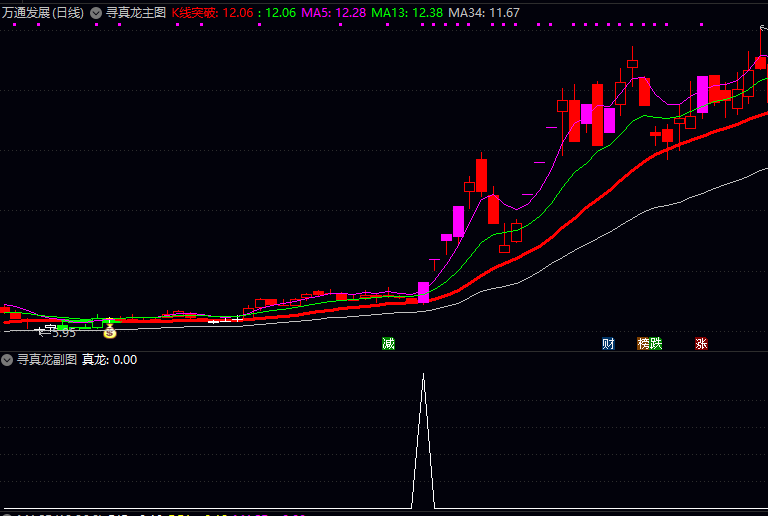The width and height of the screenshot is (768, 516).
Task: Select the red K线突破: 12.06 value
Action: pos(213,13)
